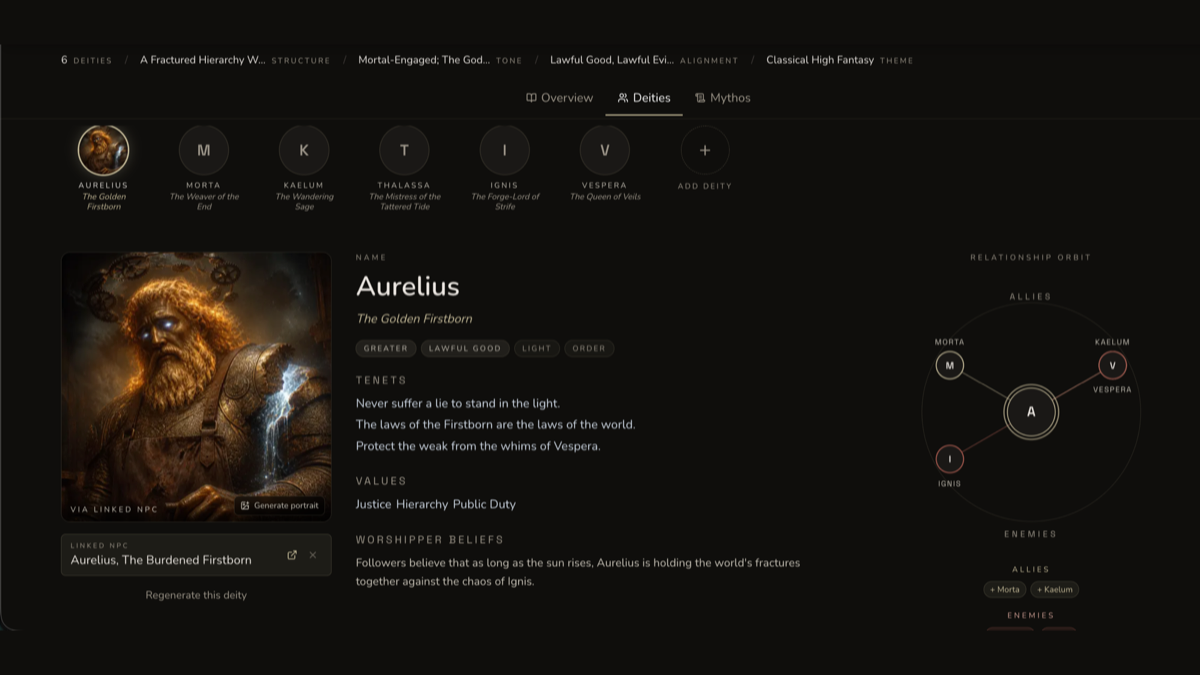The width and height of the screenshot is (1200, 675).
Task: Click 'Classical High Fantasy' theme summary
Action: pos(840,60)
